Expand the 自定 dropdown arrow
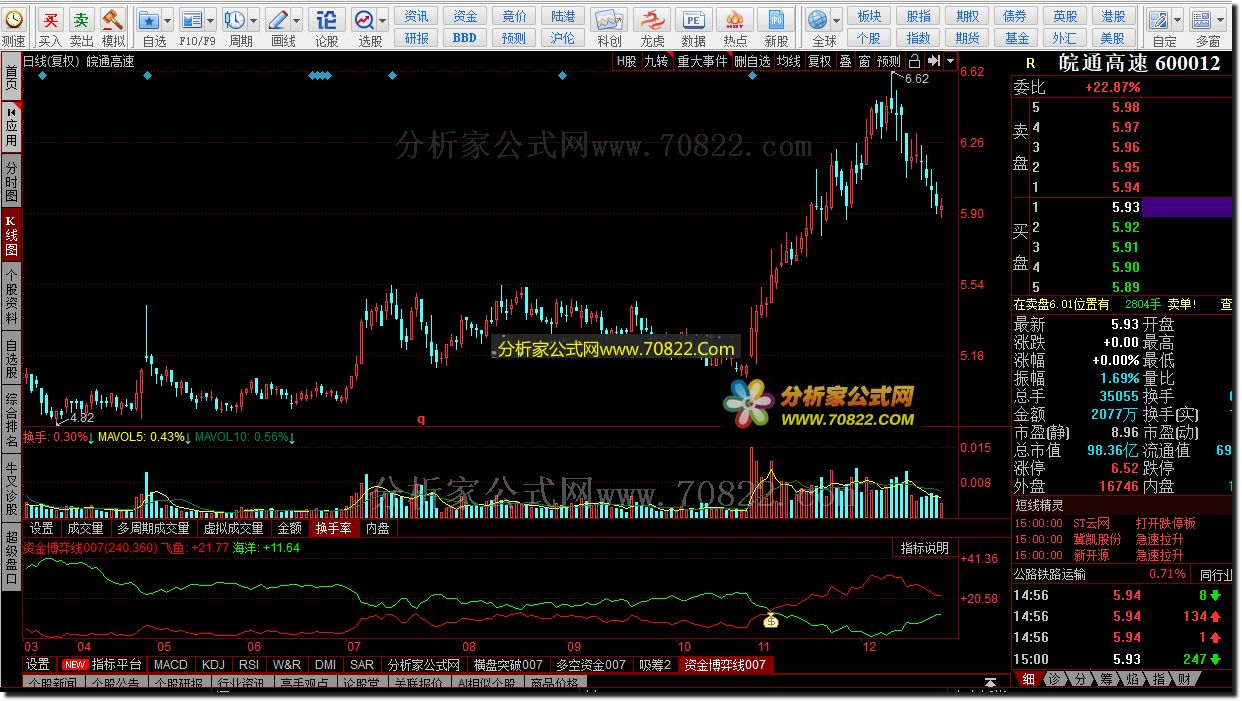The width and height of the screenshot is (1242, 701). coord(1178,20)
